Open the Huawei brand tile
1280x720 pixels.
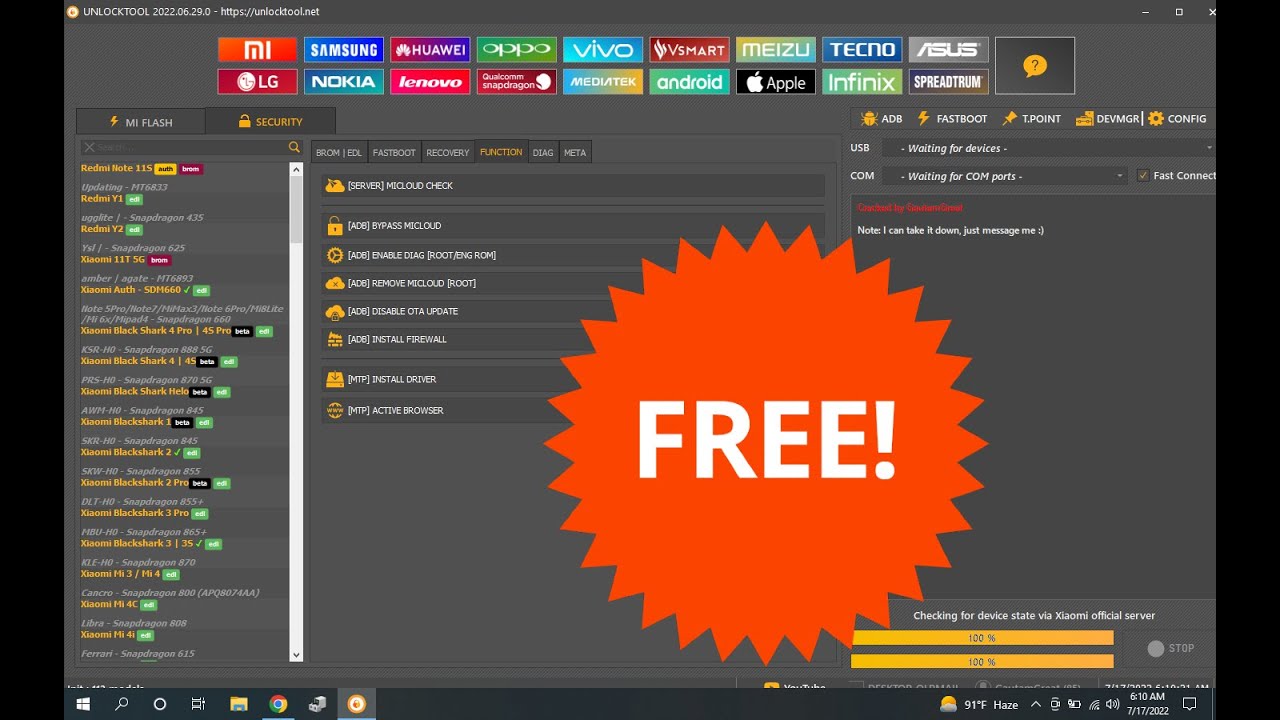[430, 50]
